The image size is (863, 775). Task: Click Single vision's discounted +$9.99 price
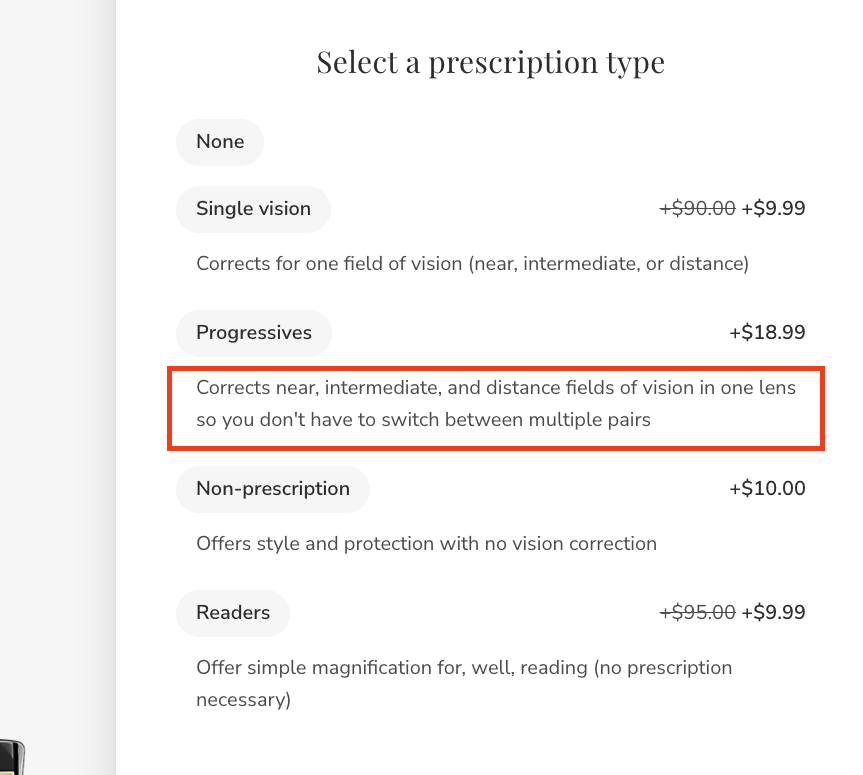(773, 209)
